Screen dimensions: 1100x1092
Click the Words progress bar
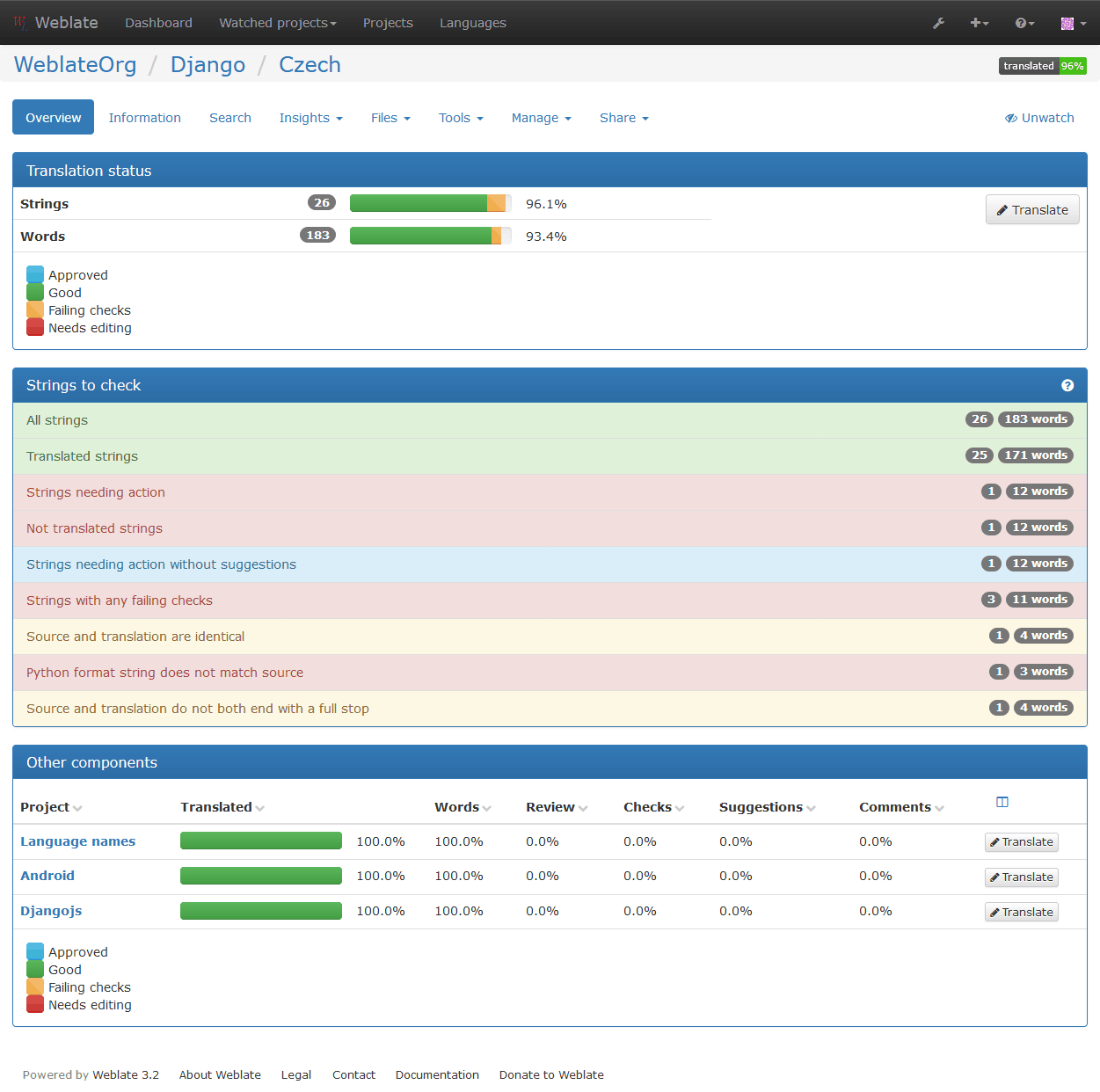click(x=431, y=236)
